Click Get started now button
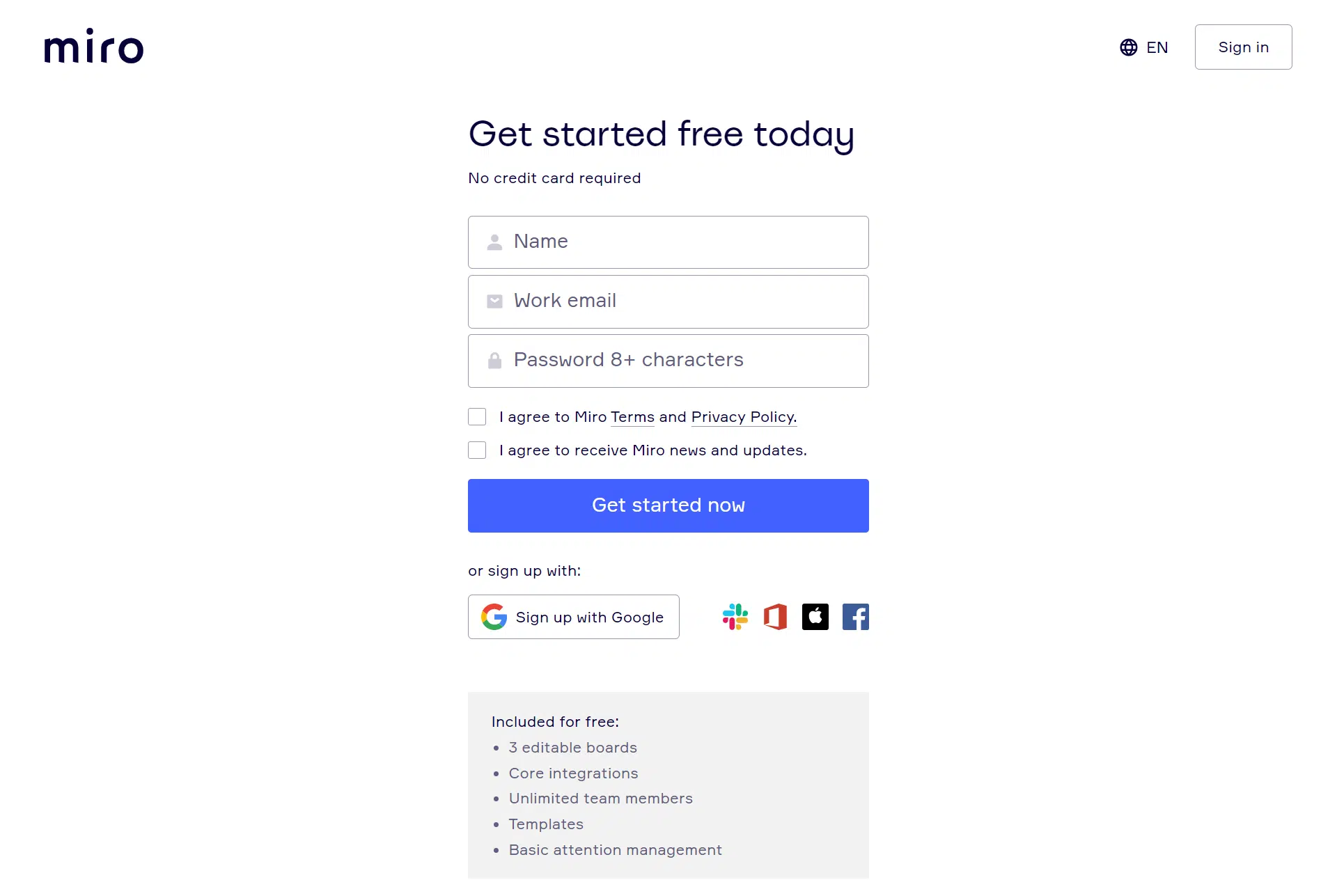The height and width of the screenshot is (896, 1337). pos(668,505)
